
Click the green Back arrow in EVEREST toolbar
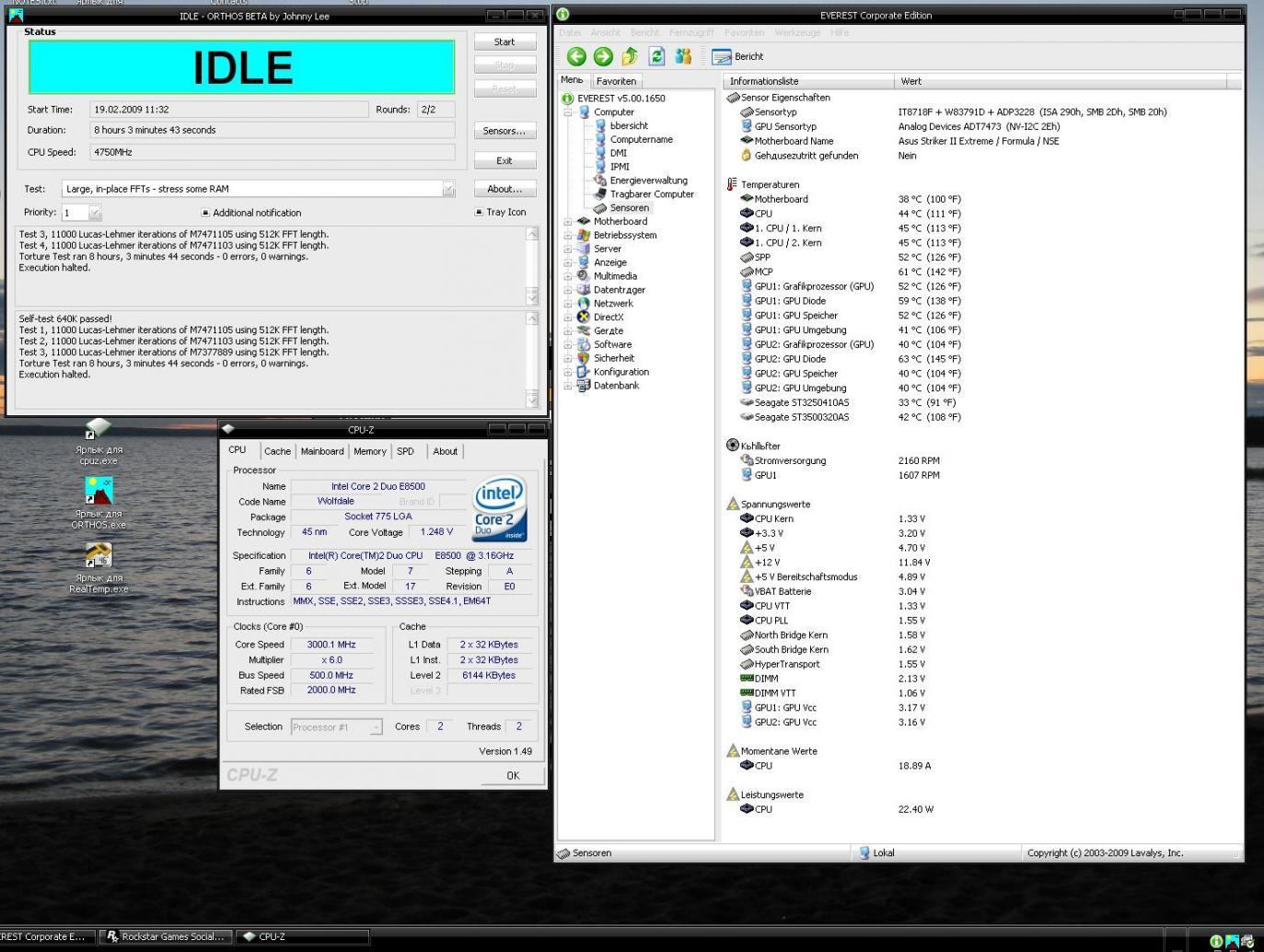tap(576, 57)
